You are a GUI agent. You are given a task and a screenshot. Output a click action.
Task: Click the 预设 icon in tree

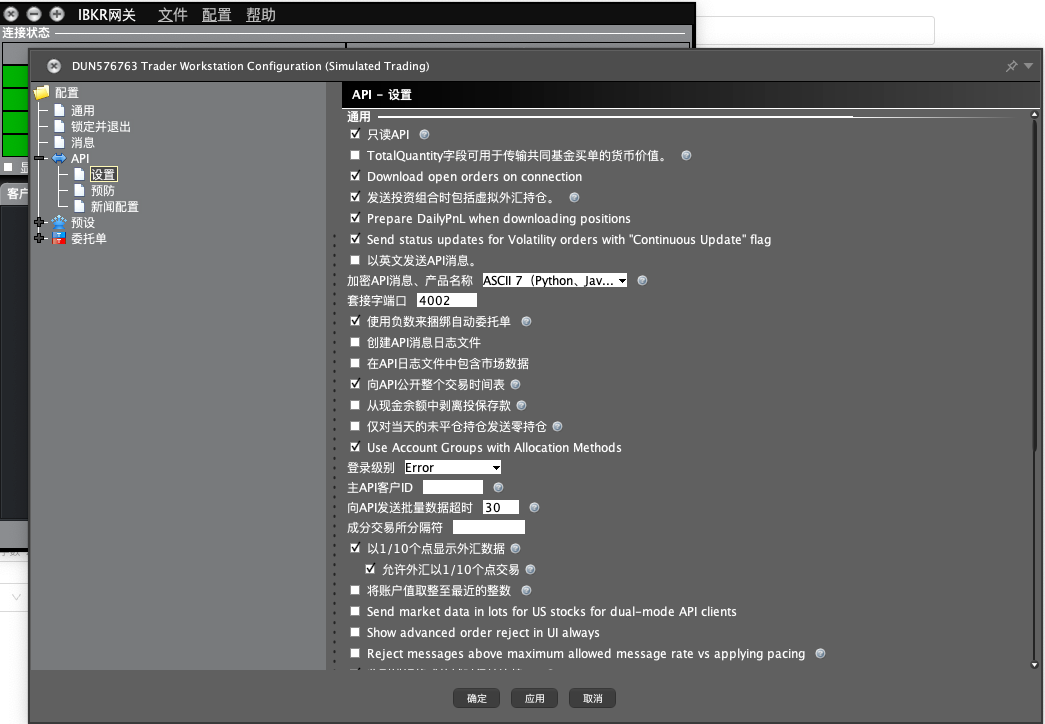tap(59, 222)
